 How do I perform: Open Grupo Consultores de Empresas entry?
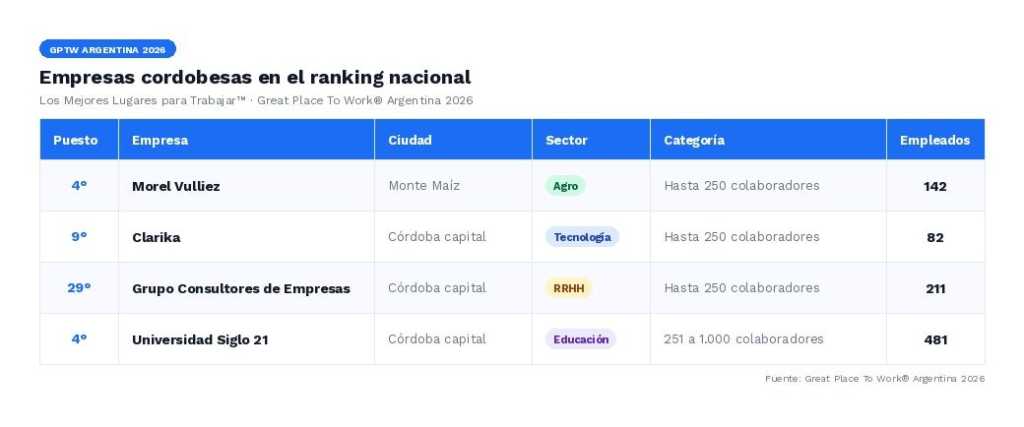point(241,288)
